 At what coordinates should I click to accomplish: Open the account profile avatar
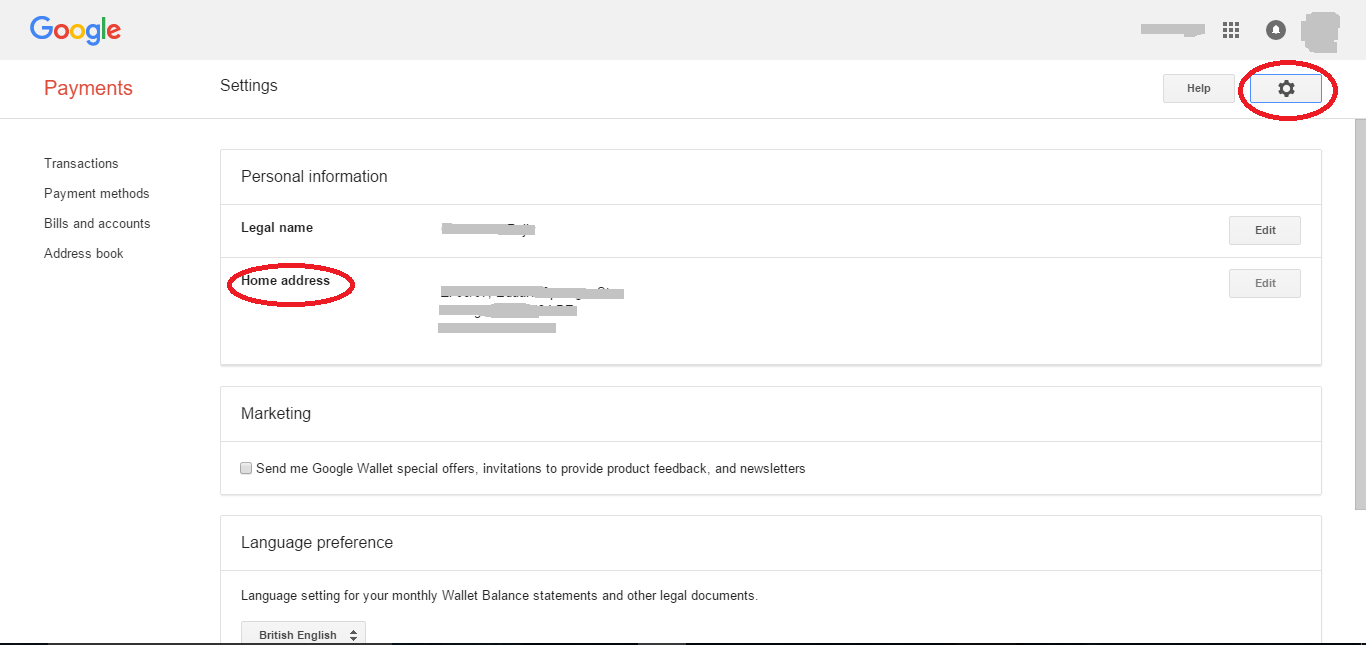[1320, 31]
